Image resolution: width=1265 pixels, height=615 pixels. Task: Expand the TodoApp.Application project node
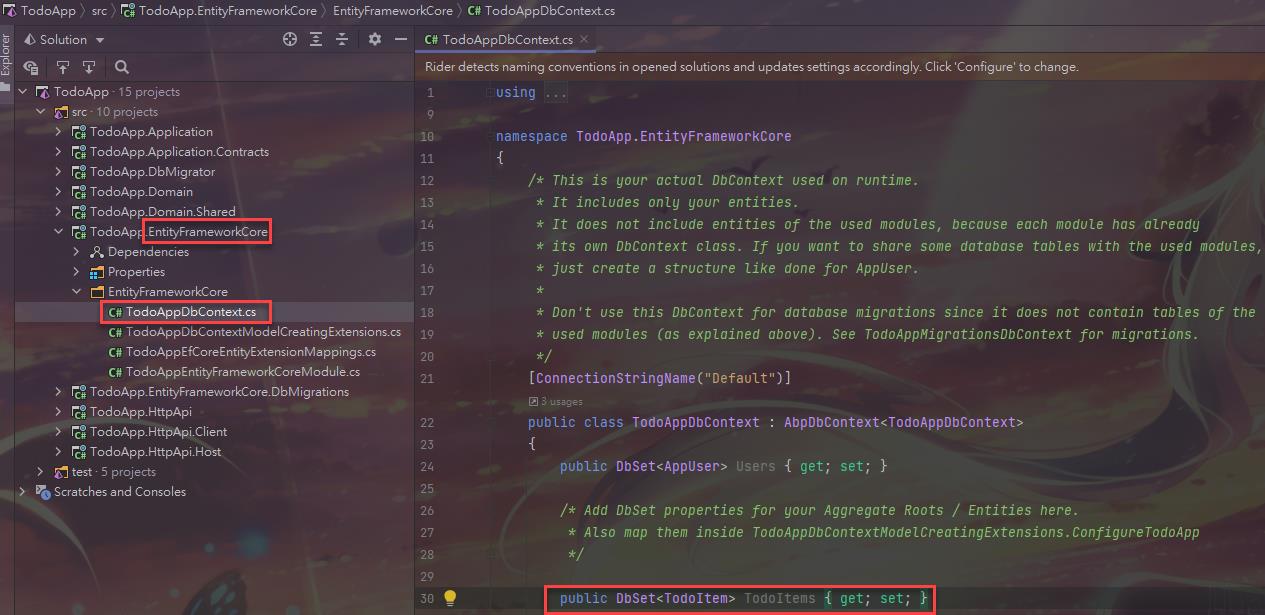pyautogui.click(x=58, y=132)
